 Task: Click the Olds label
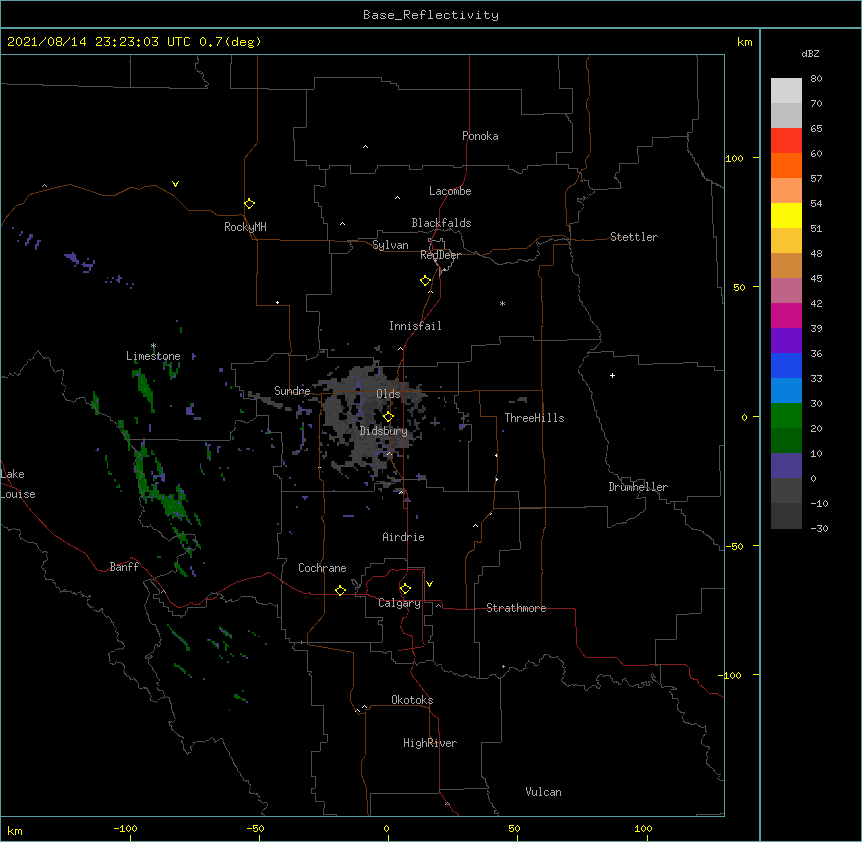click(388, 394)
